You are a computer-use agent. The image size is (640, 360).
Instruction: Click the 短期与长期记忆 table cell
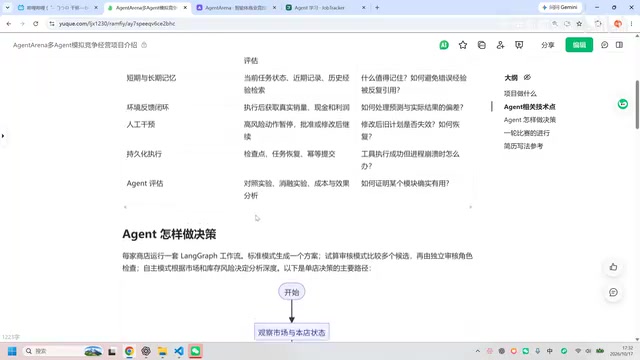click(x=151, y=78)
